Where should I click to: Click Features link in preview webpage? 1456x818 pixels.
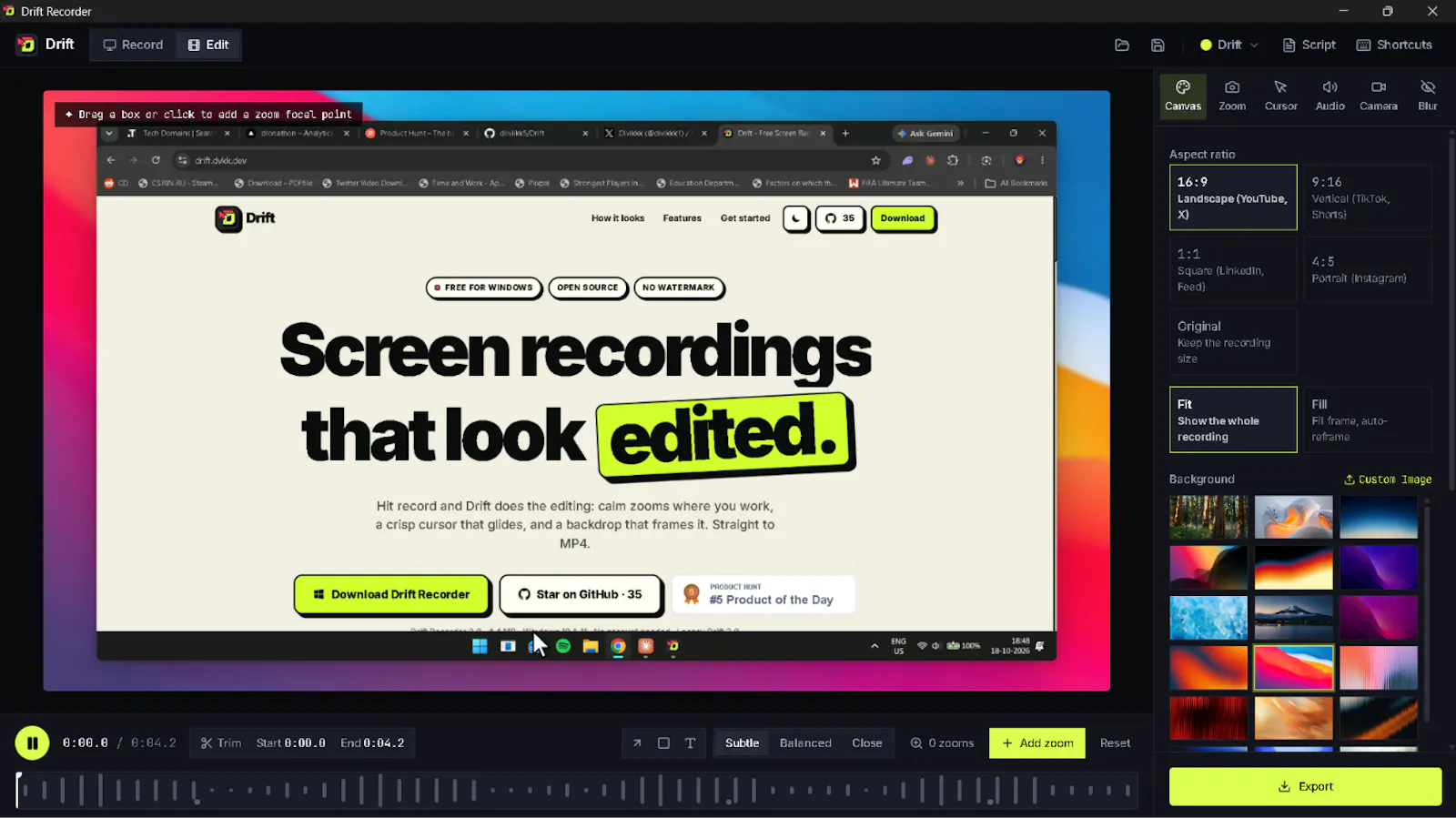coord(682,218)
